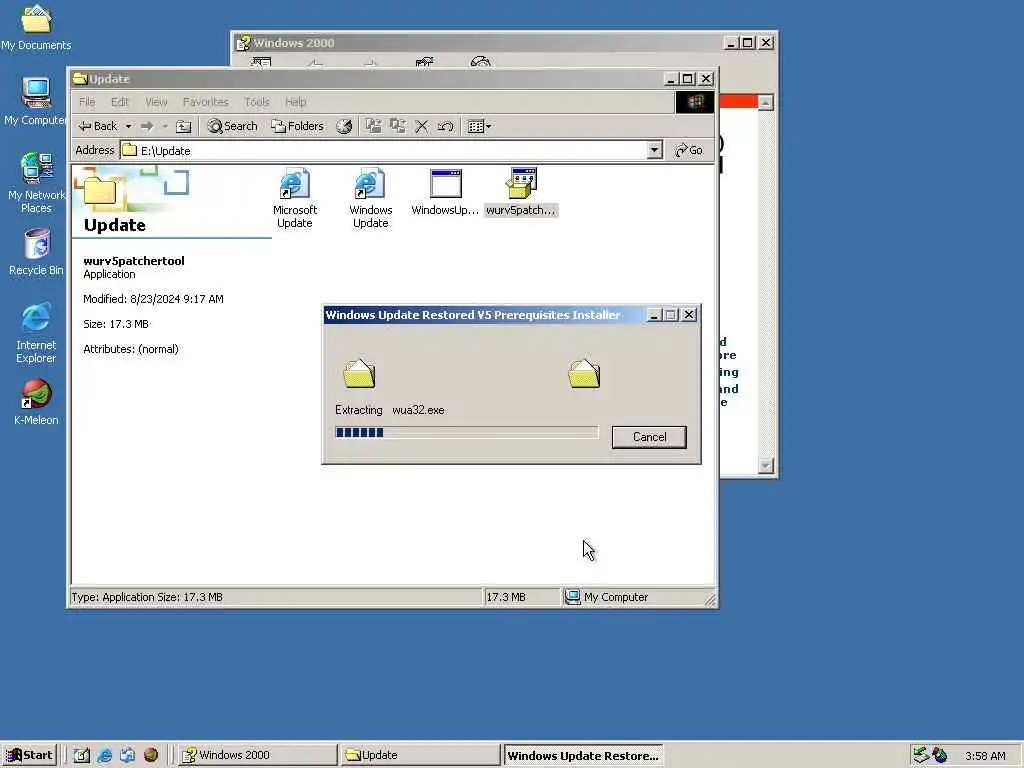This screenshot has height=768, width=1024.
Task: Expand the Address bar dropdown
Action: [x=654, y=150]
